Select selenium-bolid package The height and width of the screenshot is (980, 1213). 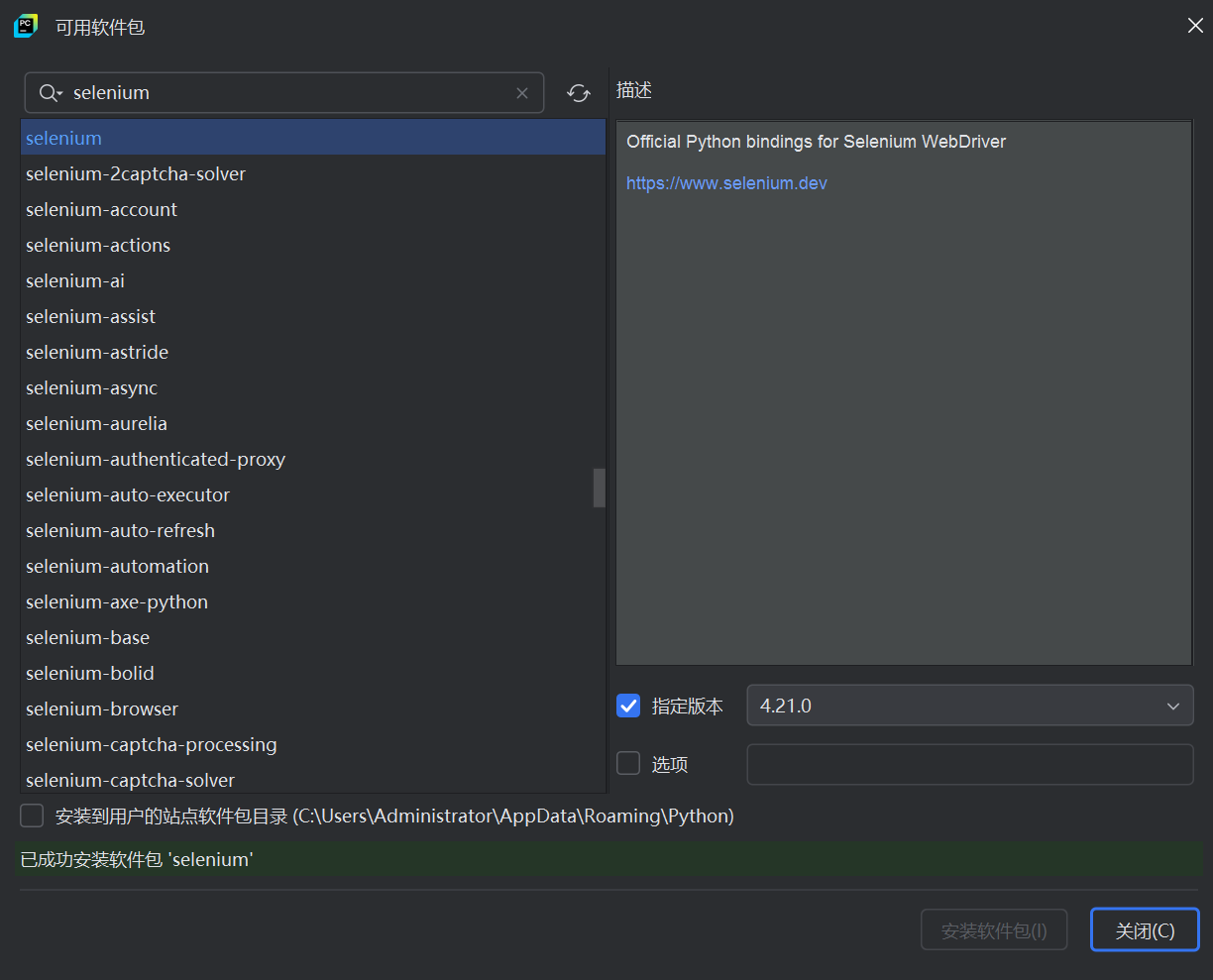click(x=313, y=673)
